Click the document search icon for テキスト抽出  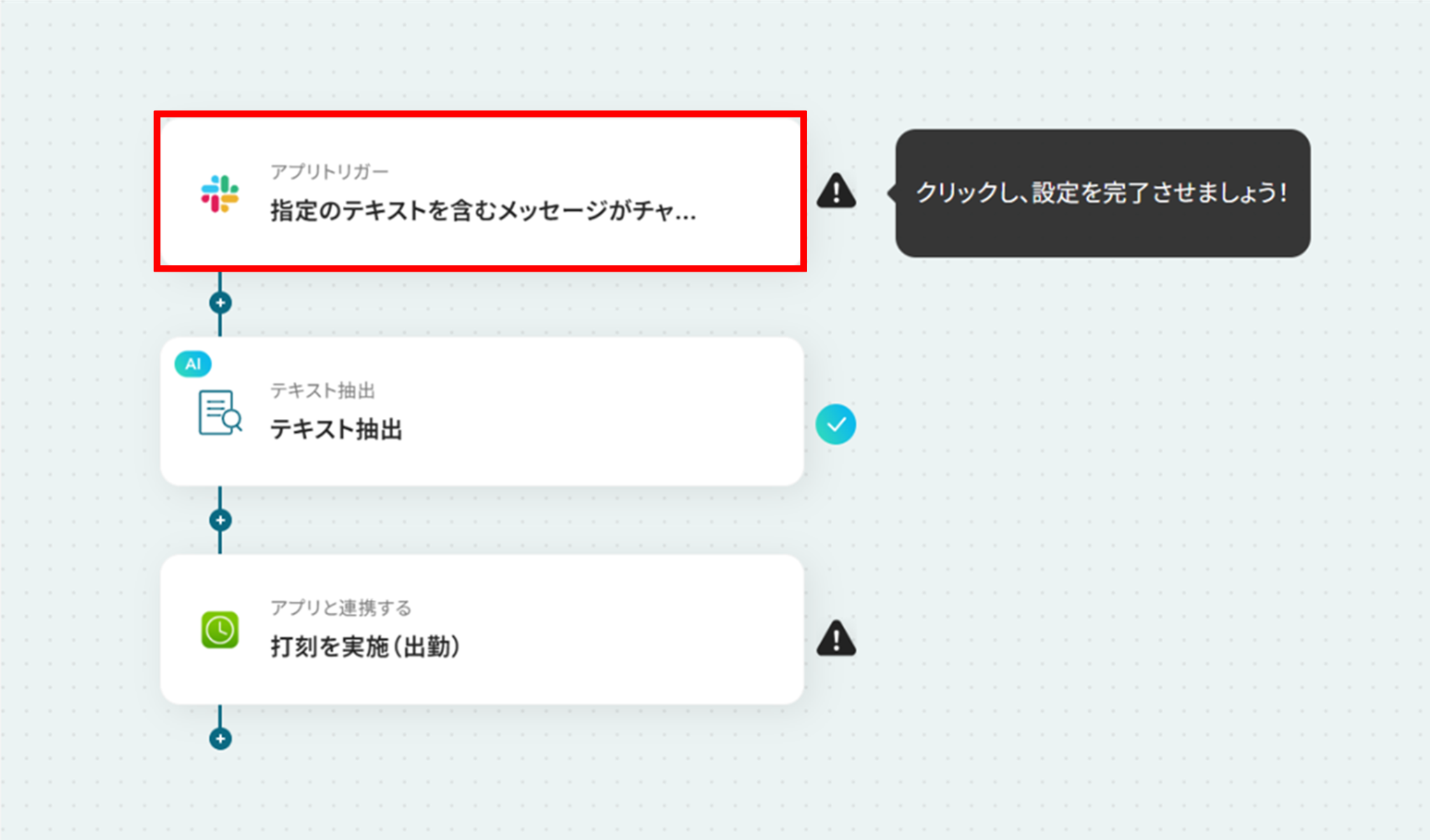click(x=220, y=412)
